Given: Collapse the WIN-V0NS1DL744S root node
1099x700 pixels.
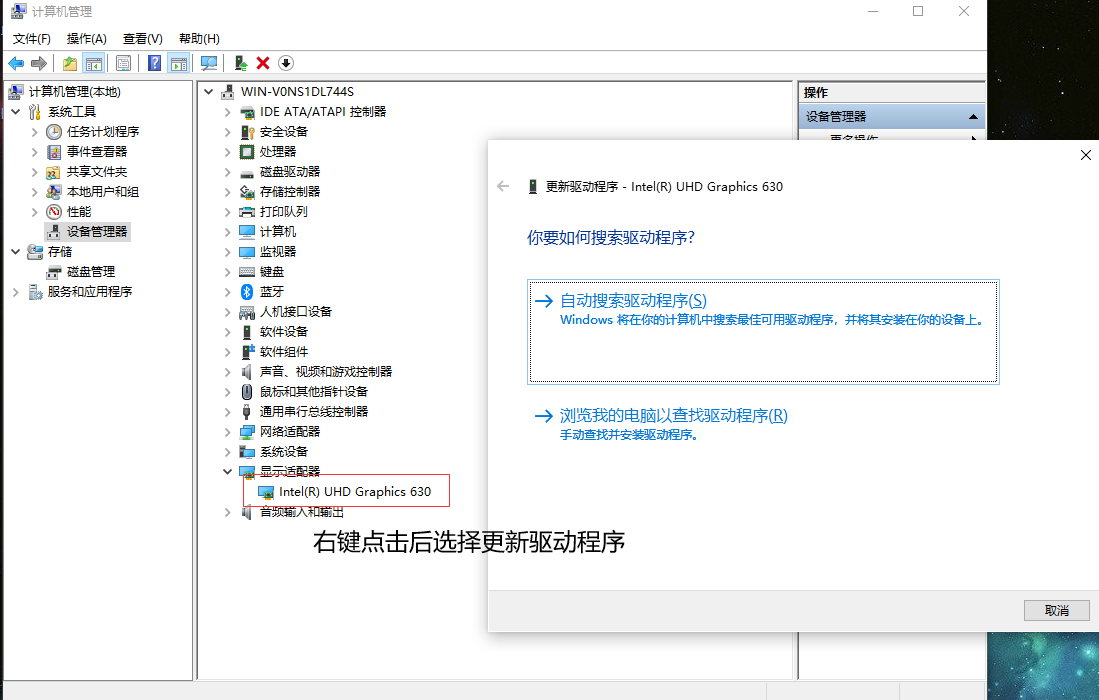Looking at the screenshot, I should click(209, 92).
